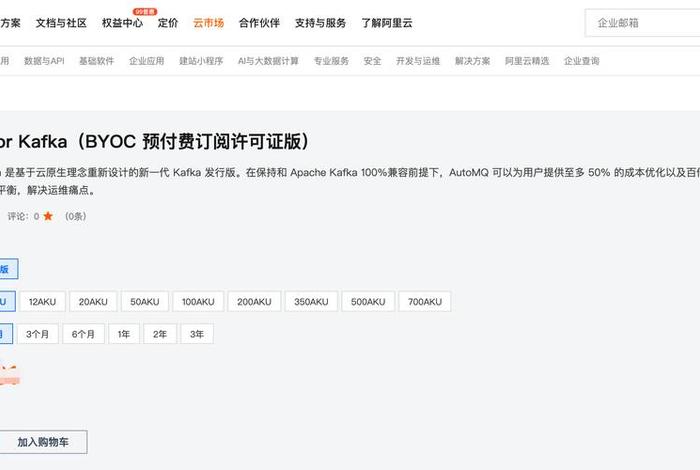This screenshot has width=700, height=470.
Task: Choose the 3个月 duration
Action: pos(38,334)
